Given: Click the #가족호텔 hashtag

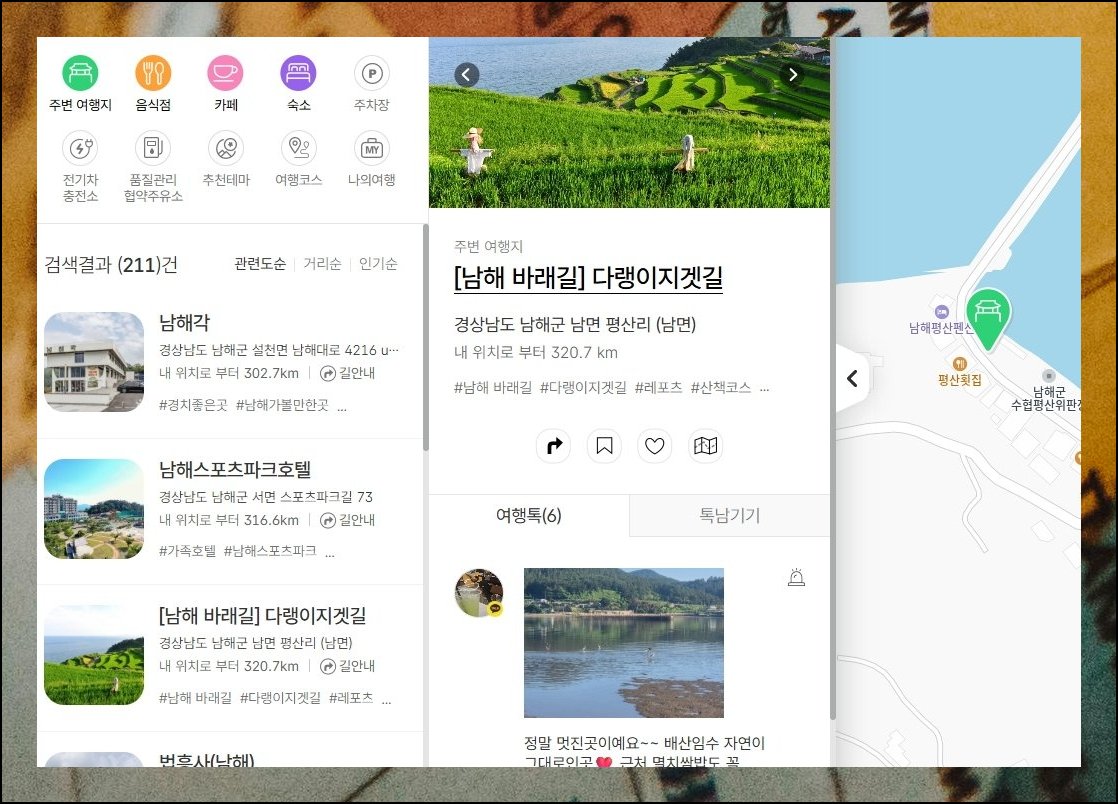Looking at the screenshot, I should tap(187, 551).
